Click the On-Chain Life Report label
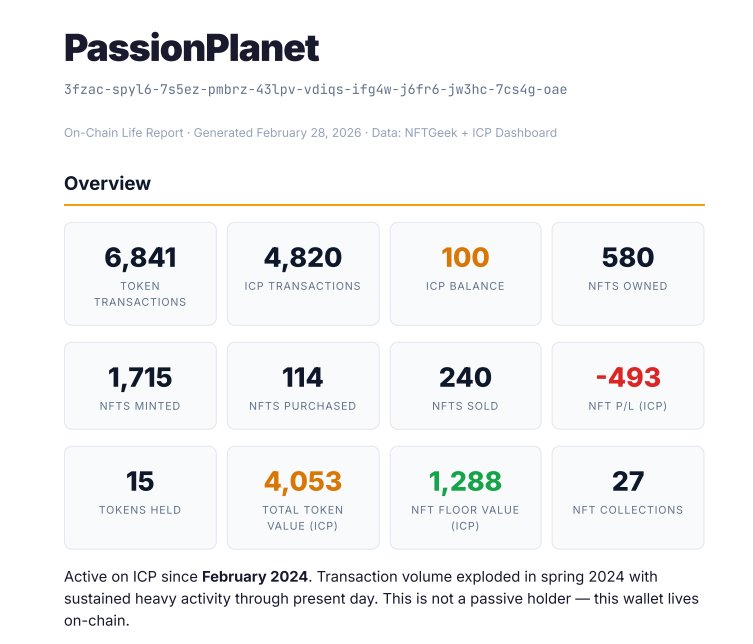 coord(126,132)
